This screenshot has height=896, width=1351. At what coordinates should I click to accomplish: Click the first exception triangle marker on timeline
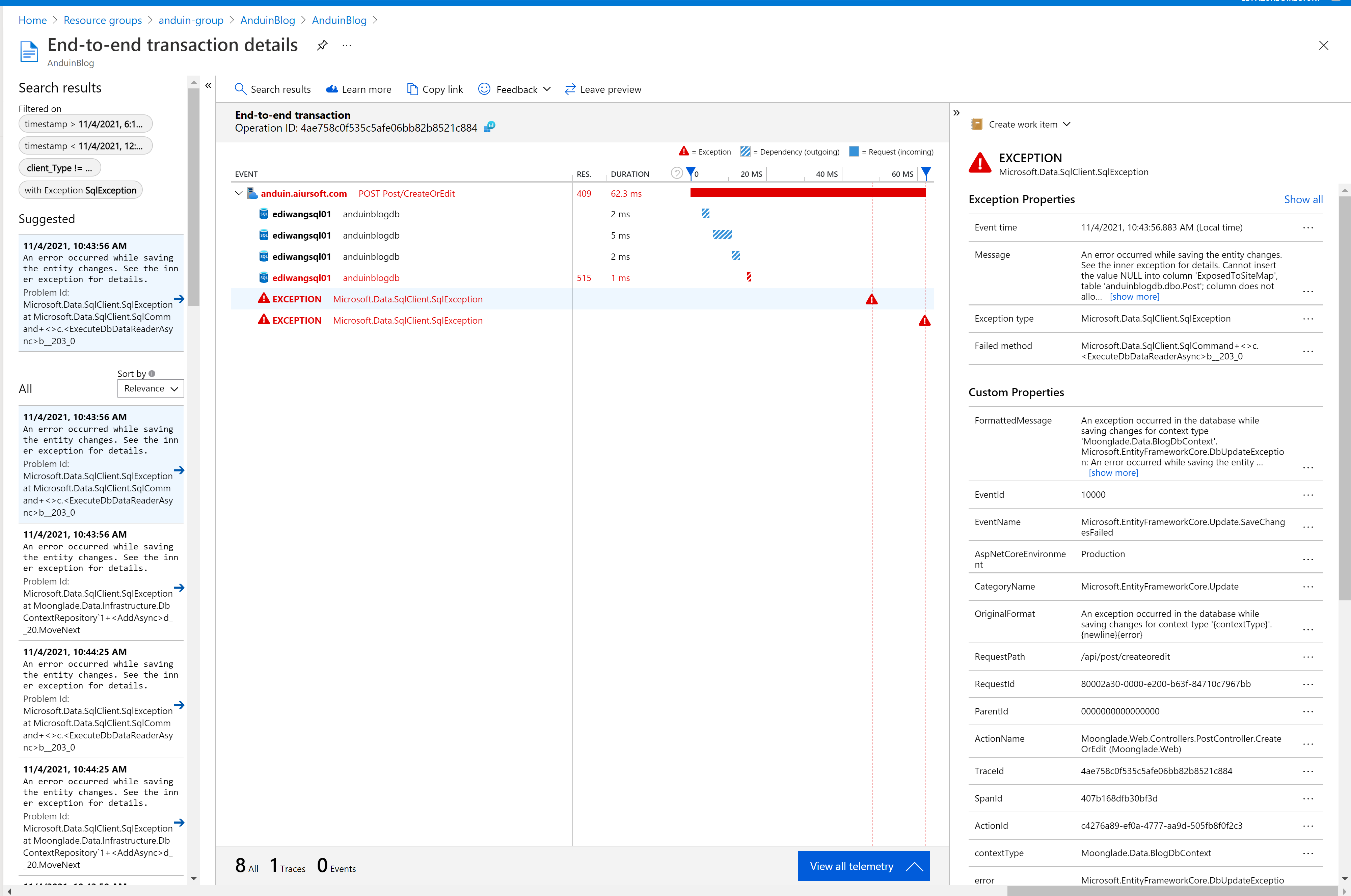tap(871, 299)
